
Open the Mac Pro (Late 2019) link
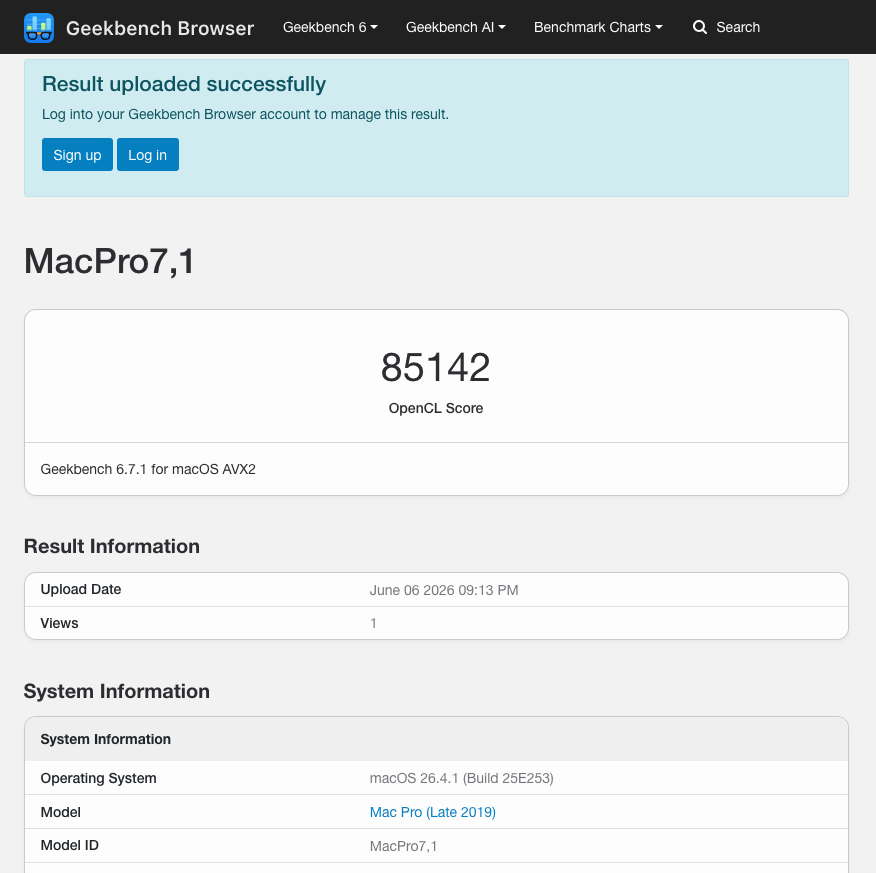point(432,812)
